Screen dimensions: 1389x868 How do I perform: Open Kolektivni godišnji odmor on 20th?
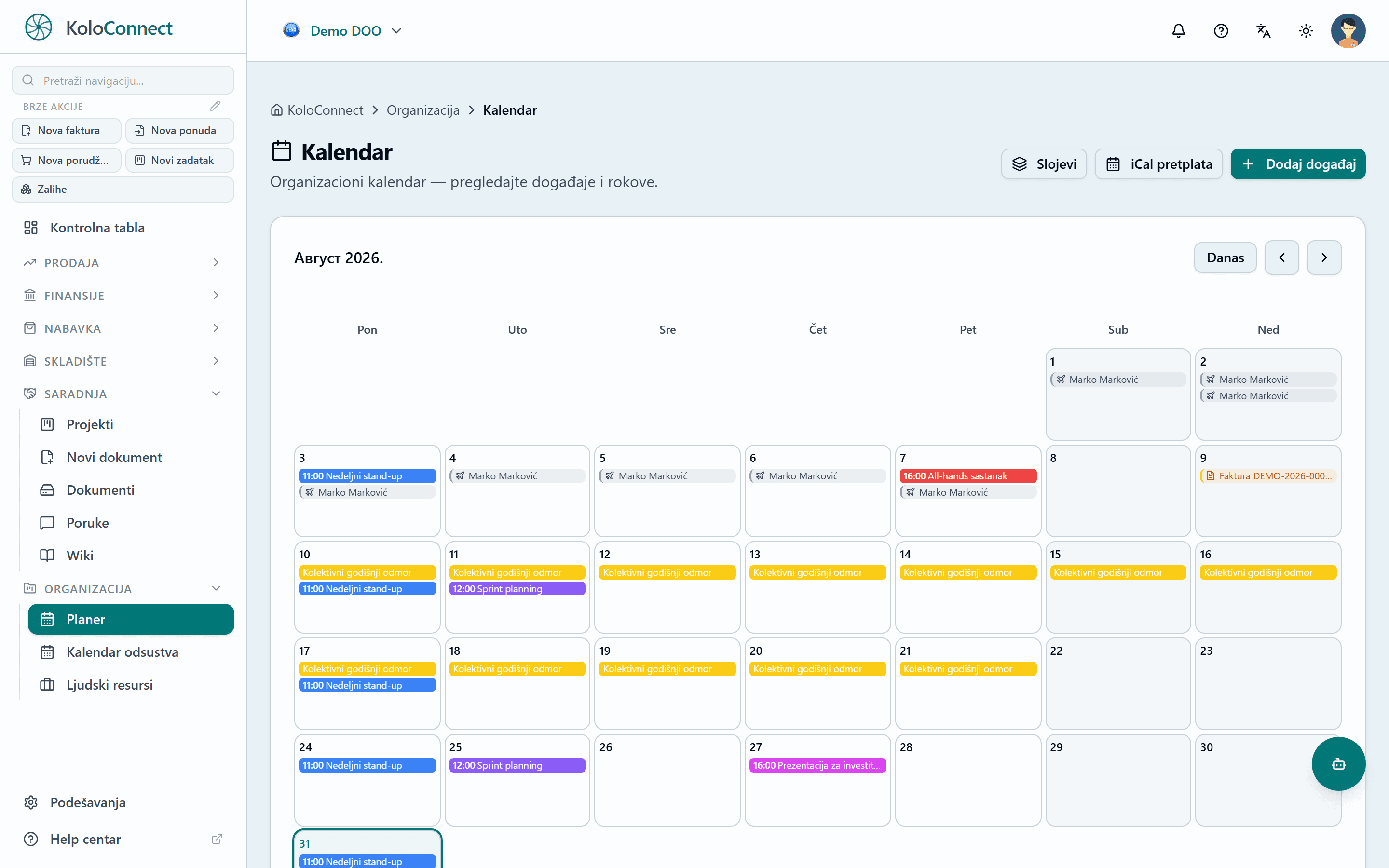(817, 669)
